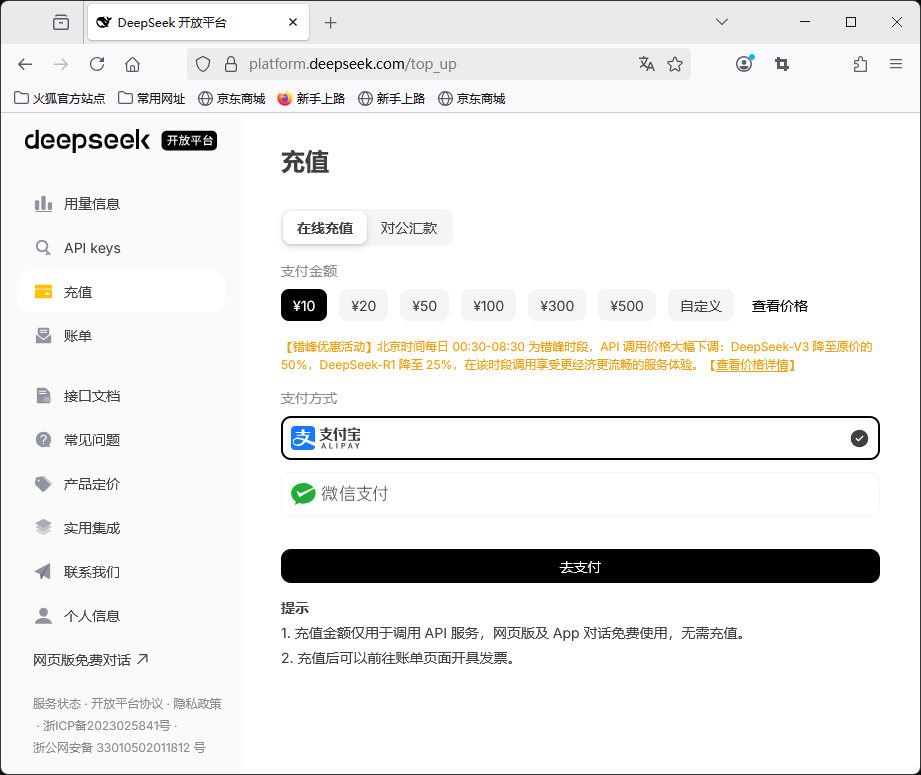921x775 pixels.
Task: Open a new tab with the plus button
Action: [x=331, y=22]
